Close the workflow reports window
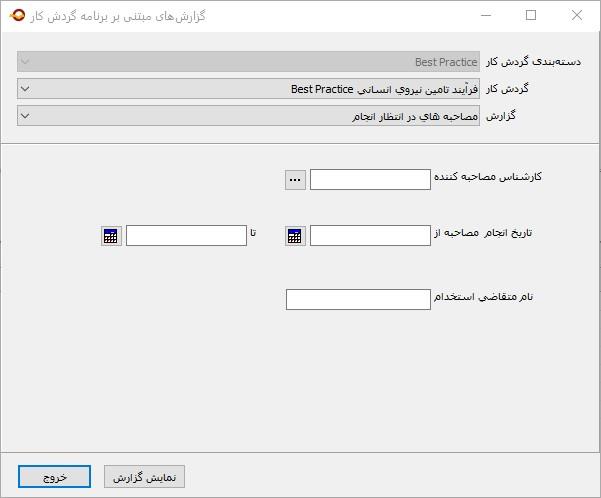Image resolution: width=601 pixels, height=498 pixels. 577,15
